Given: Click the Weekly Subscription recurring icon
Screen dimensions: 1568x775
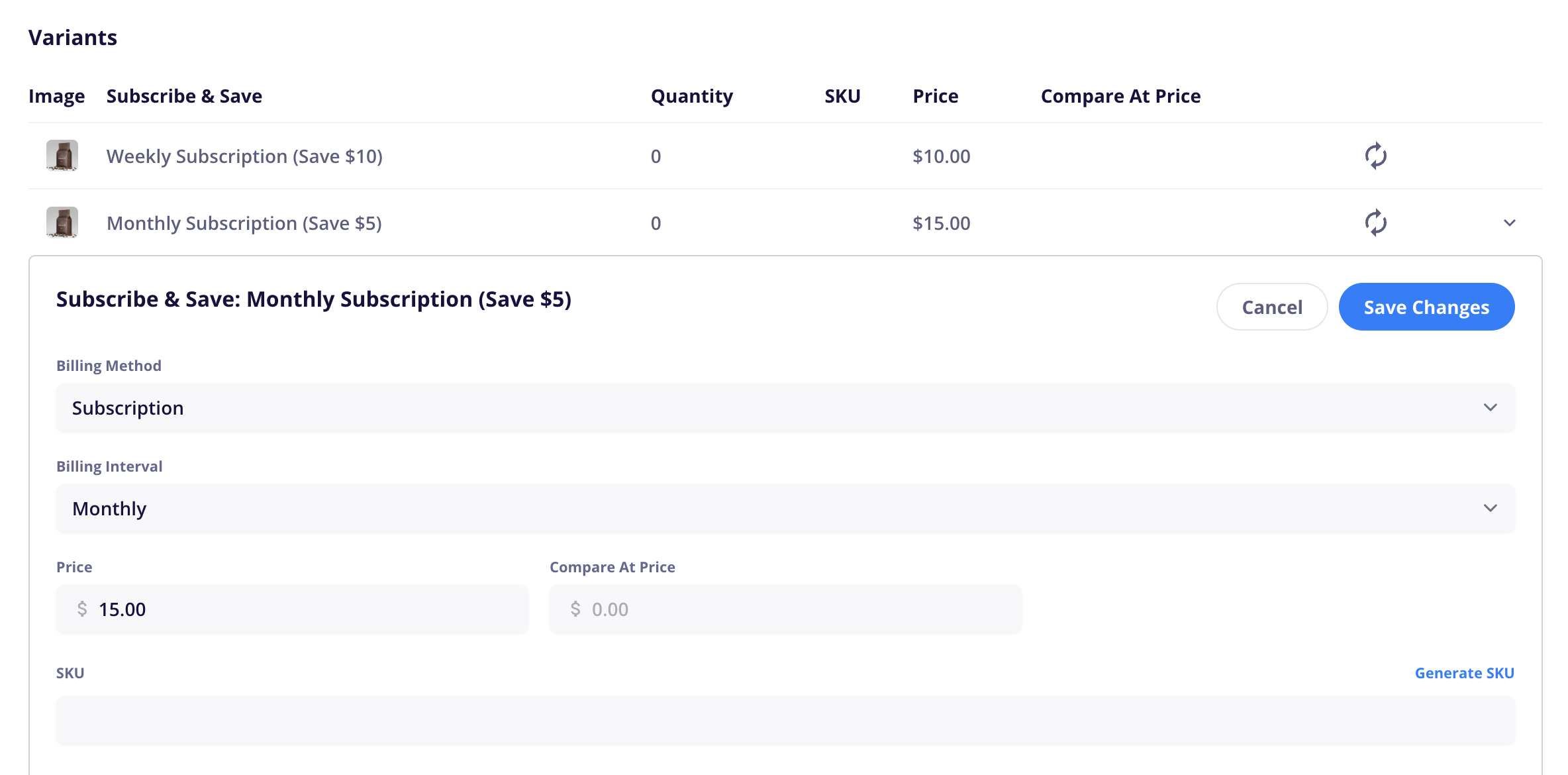Looking at the screenshot, I should tap(1375, 156).
